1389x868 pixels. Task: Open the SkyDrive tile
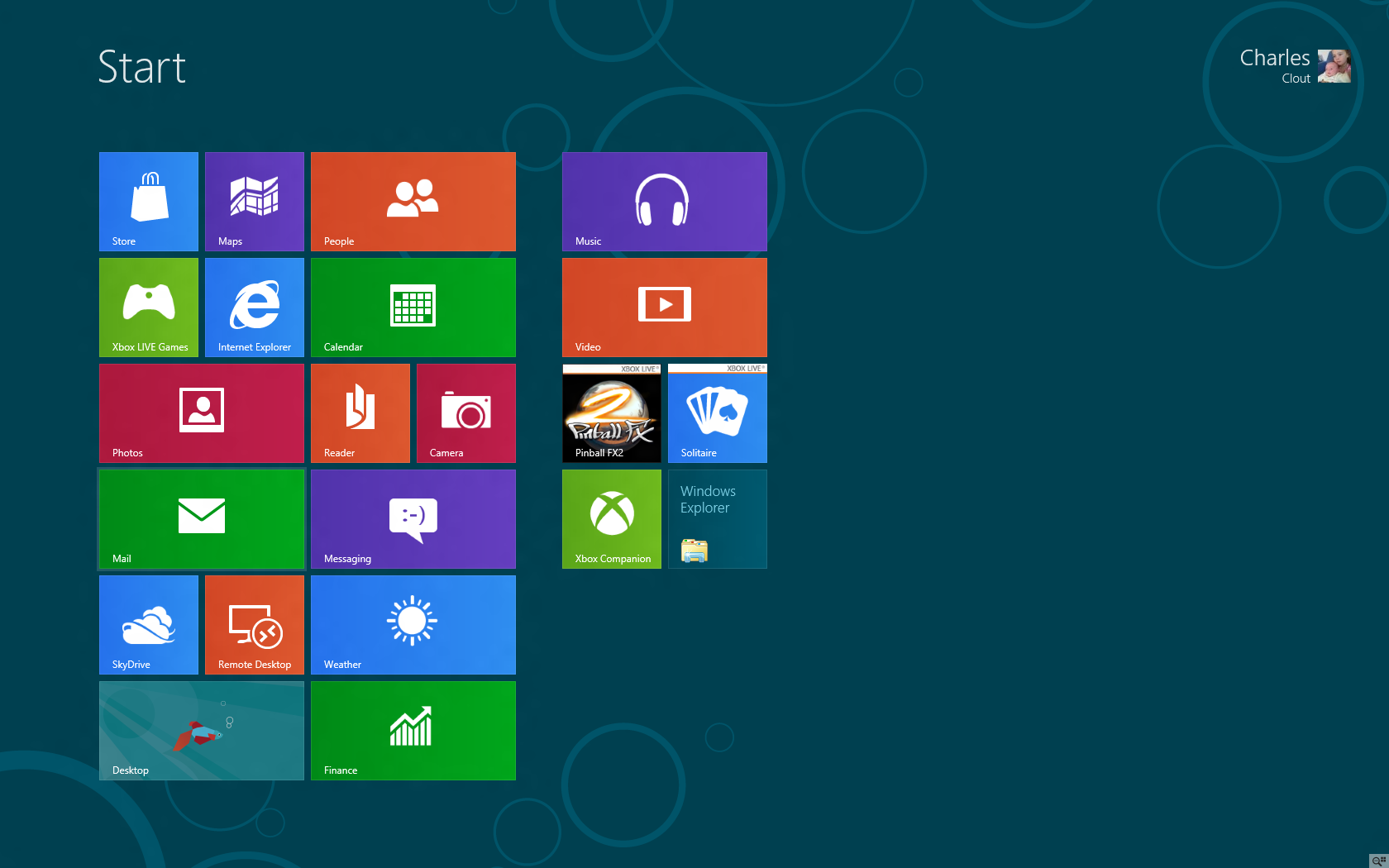tap(149, 625)
